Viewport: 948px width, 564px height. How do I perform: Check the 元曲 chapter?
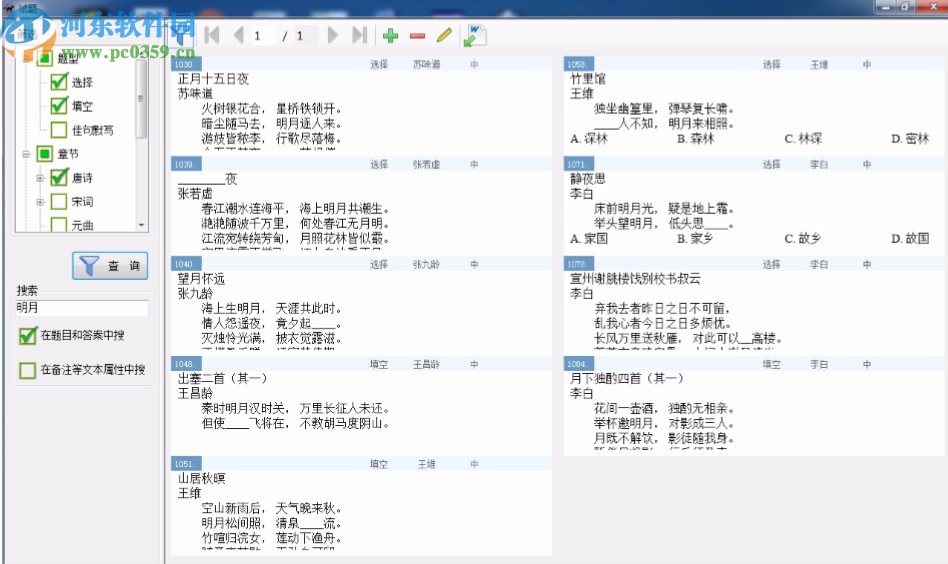pos(59,225)
